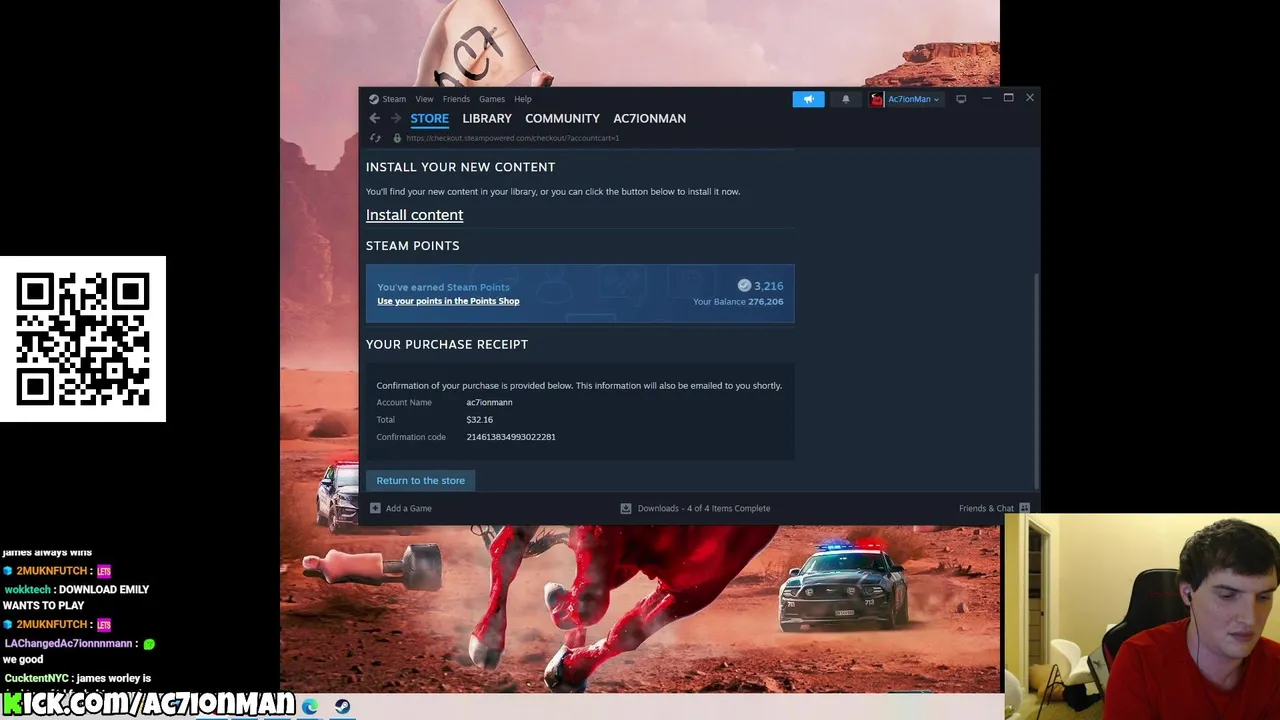The image size is (1280, 720).
Task: Open Friends & Chat
Action: coord(986,508)
